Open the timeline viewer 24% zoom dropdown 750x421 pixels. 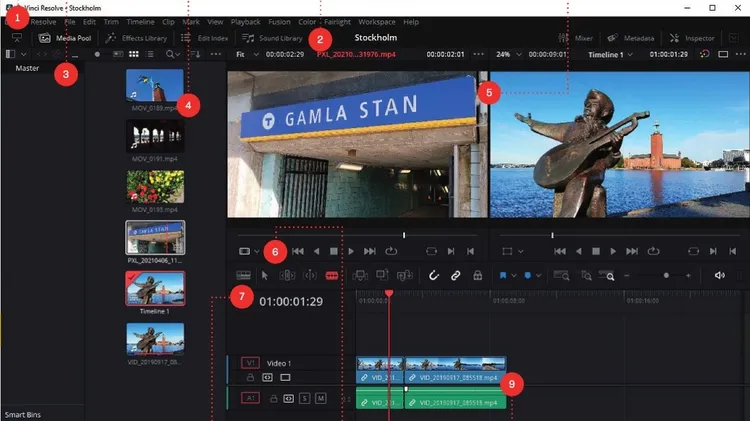click(508, 55)
